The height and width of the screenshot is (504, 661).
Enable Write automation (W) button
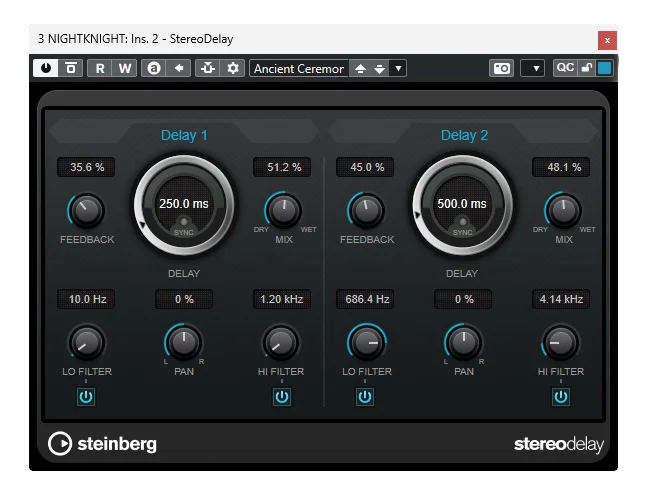[x=124, y=68]
